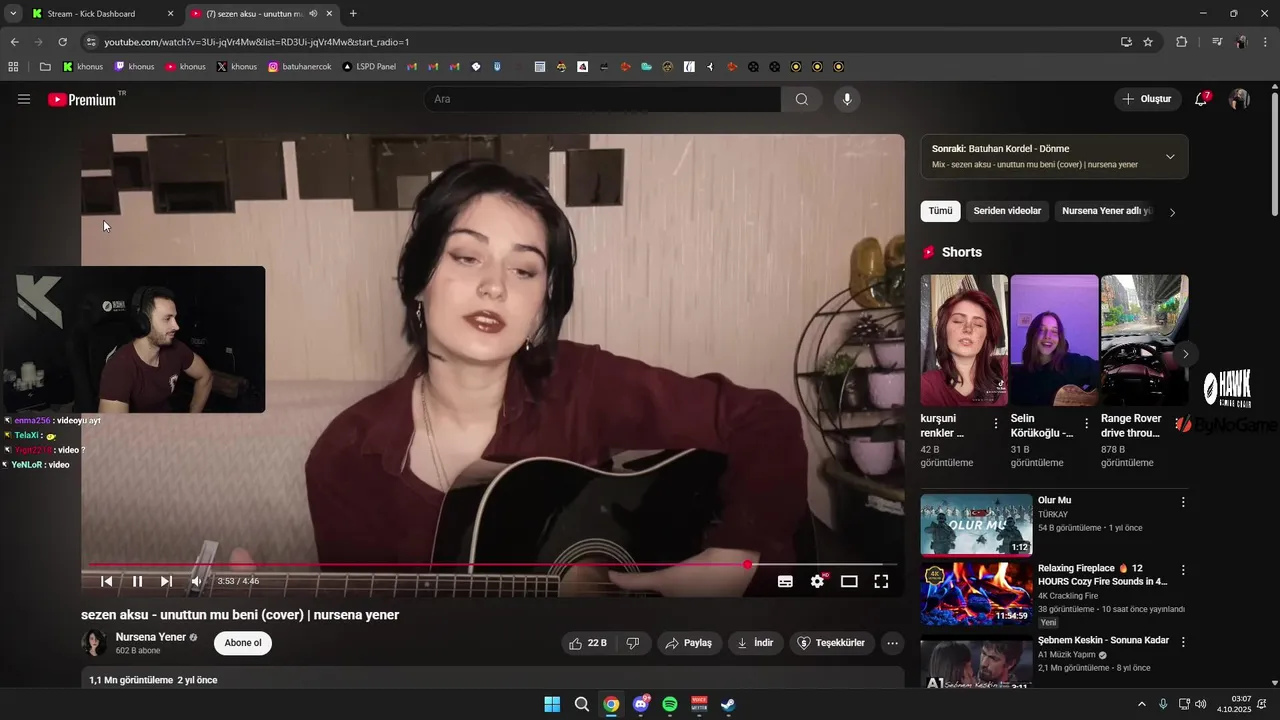Toggle subtitles in the player

786,581
